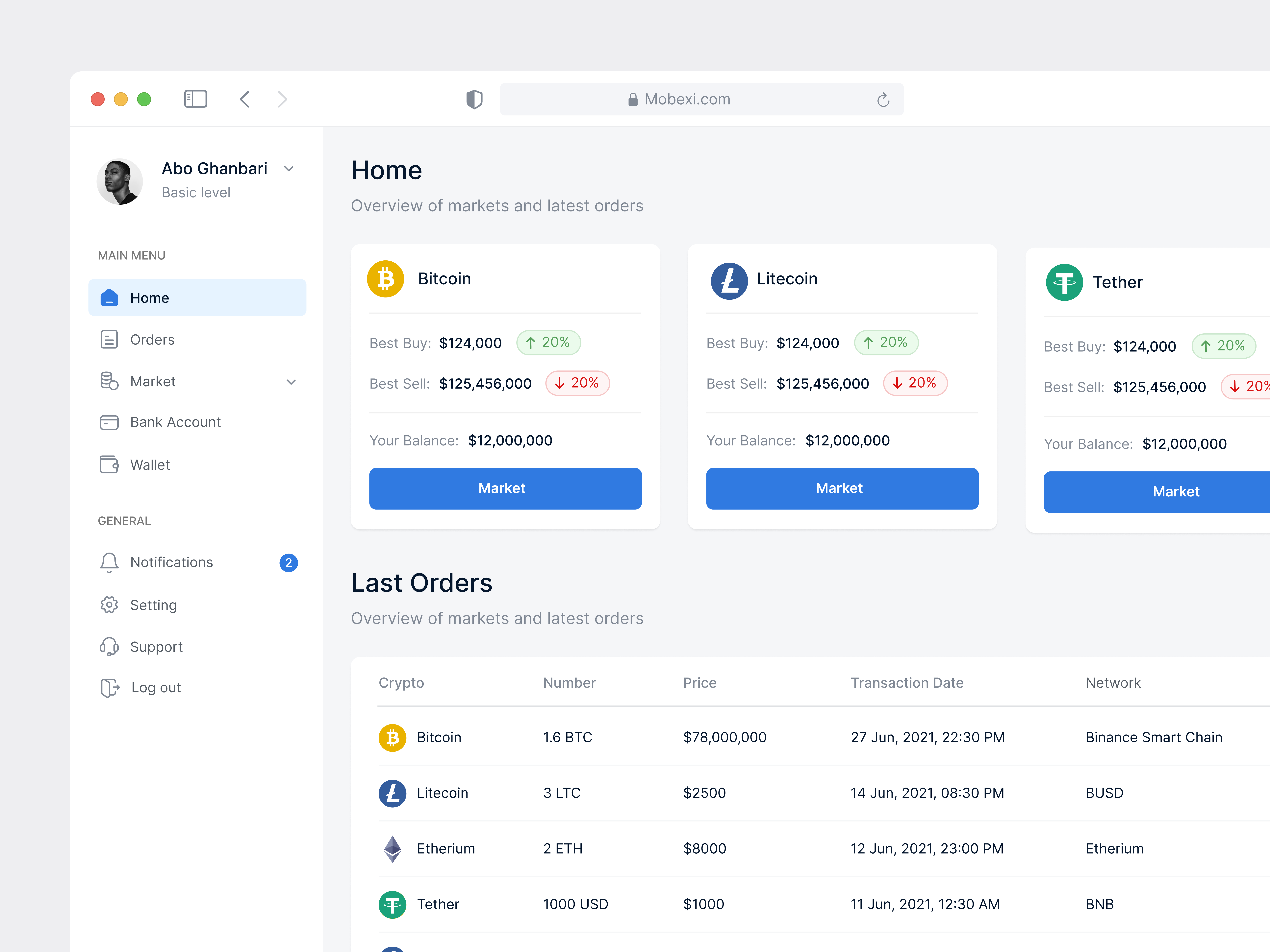This screenshot has height=952, width=1270.
Task: Click the Setting gear icon
Action: click(109, 605)
